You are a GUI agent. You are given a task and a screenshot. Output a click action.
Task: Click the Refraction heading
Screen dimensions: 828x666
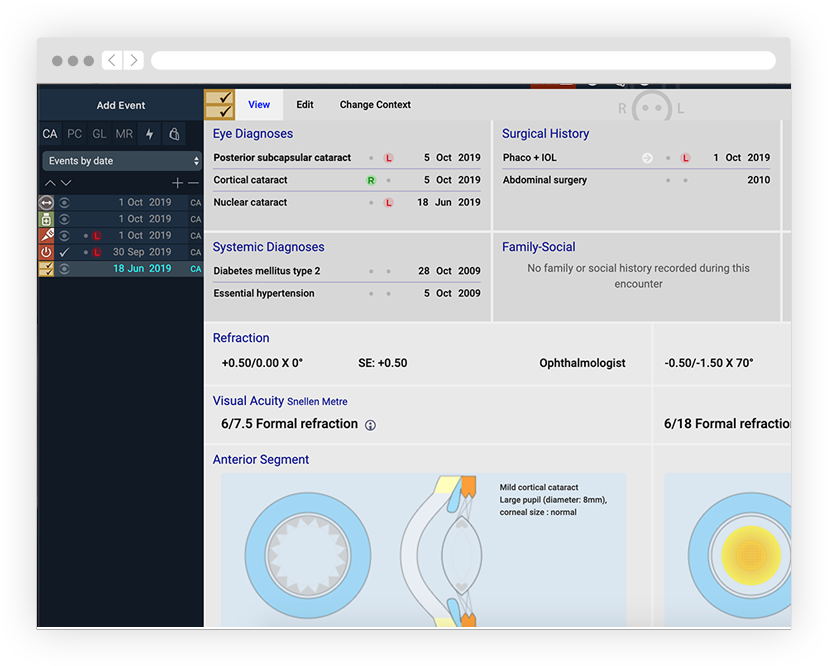pyautogui.click(x=241, y=337)
